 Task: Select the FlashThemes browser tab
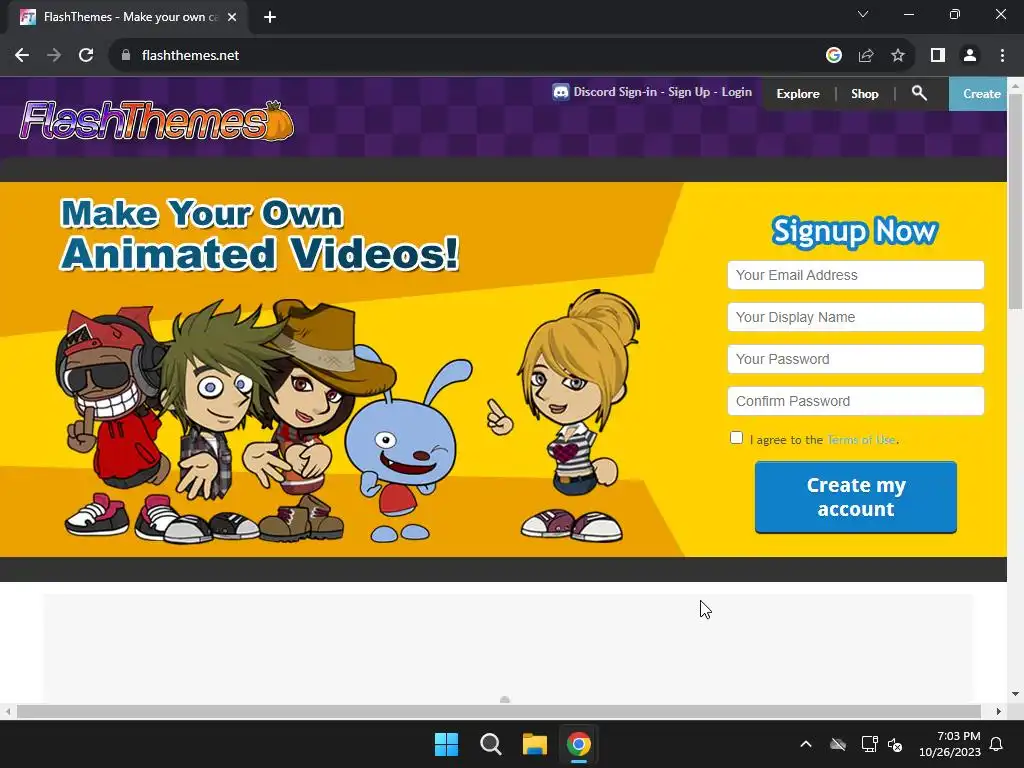(x=128, y=17)
